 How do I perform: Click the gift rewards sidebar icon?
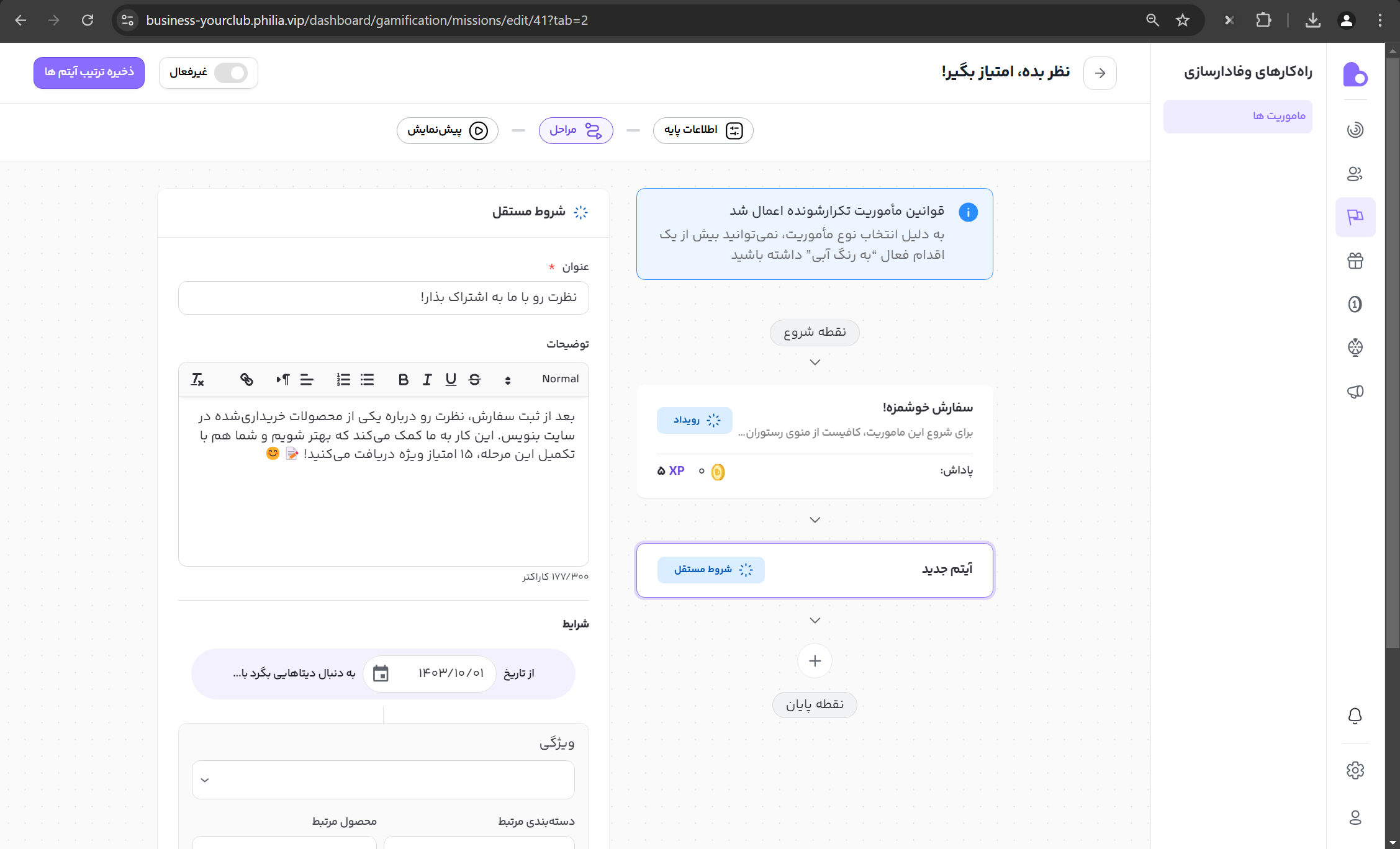(1355, 261)
